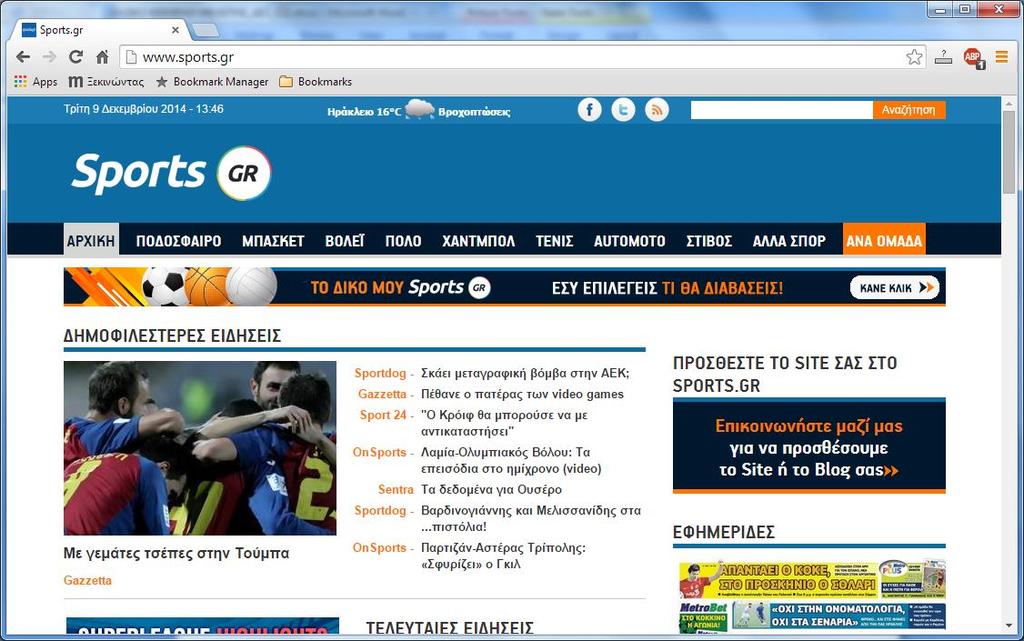Image resolution: width=1024 pixels, height=641 pixels.
Task: Open the ΜΠΑΣΚΕΤ menu item
Action: pyautogui.click(x=273, y=241)
